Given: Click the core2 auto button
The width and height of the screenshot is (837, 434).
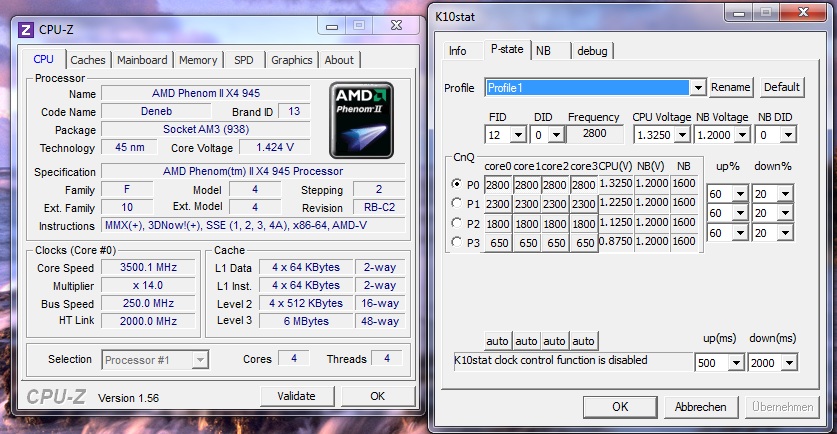Looking at the screenshot, I should coord(554,341).
